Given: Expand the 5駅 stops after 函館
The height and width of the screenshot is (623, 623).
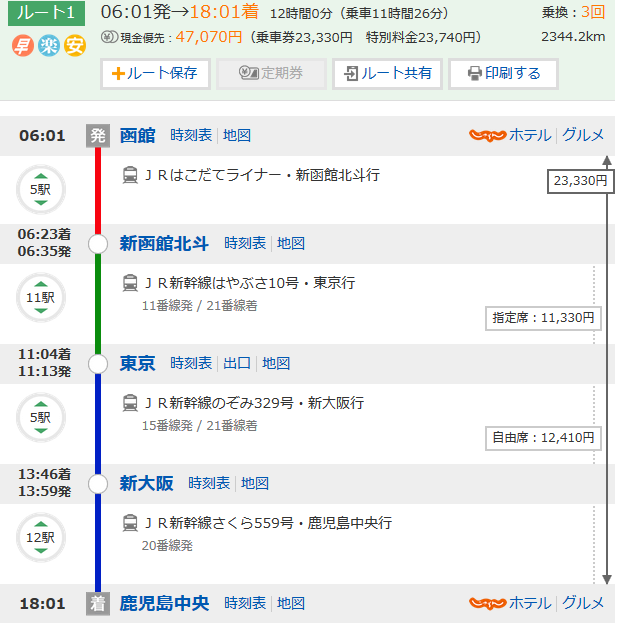Looking at the screenshot, I should pyautogui.click(x=40, y=188).
